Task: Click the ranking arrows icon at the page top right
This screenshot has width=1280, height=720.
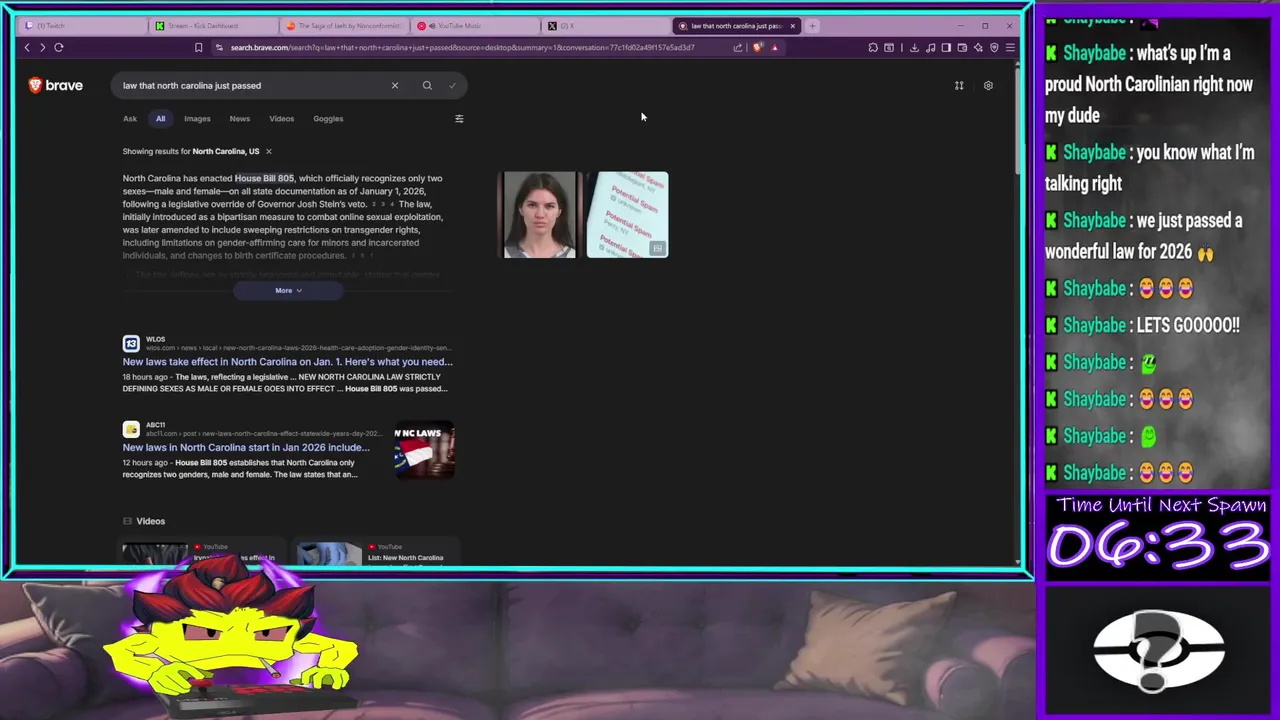Action: [x=959, y=85]
